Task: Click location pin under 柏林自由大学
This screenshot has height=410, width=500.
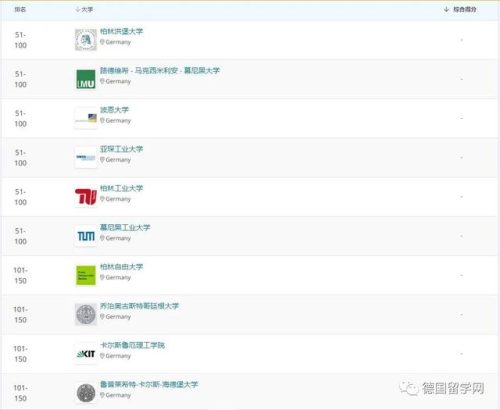Action: 102,277
